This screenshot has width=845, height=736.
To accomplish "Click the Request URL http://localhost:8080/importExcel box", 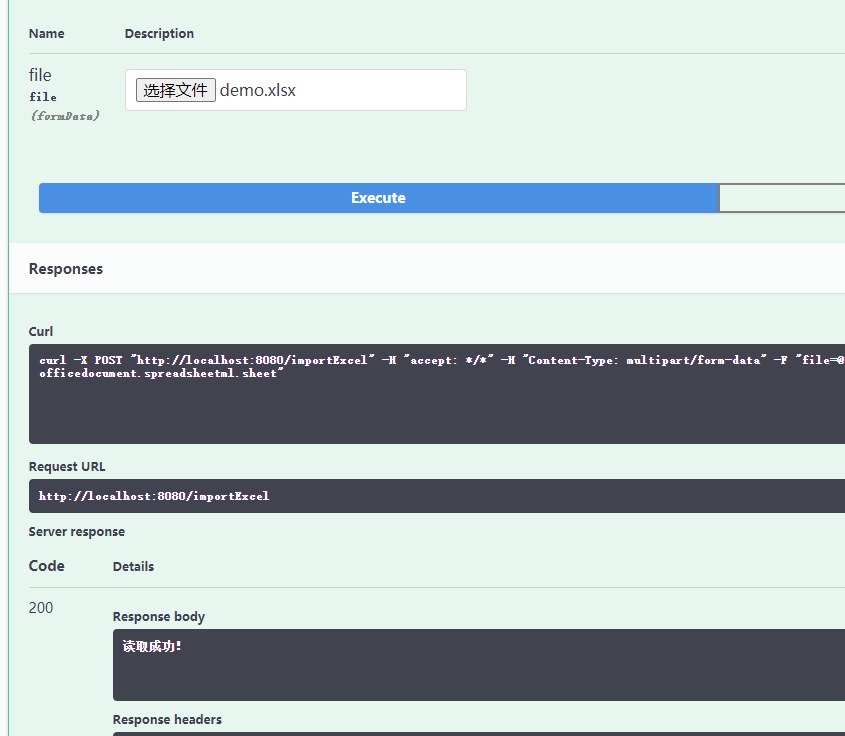I will click(437, 496).
